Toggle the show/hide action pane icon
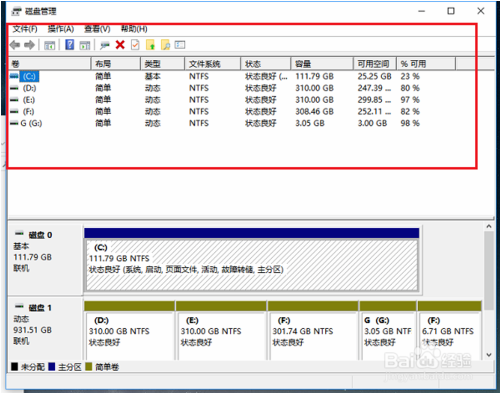The width and height of the screenshot is (500, 393). [x=85, y=45]
